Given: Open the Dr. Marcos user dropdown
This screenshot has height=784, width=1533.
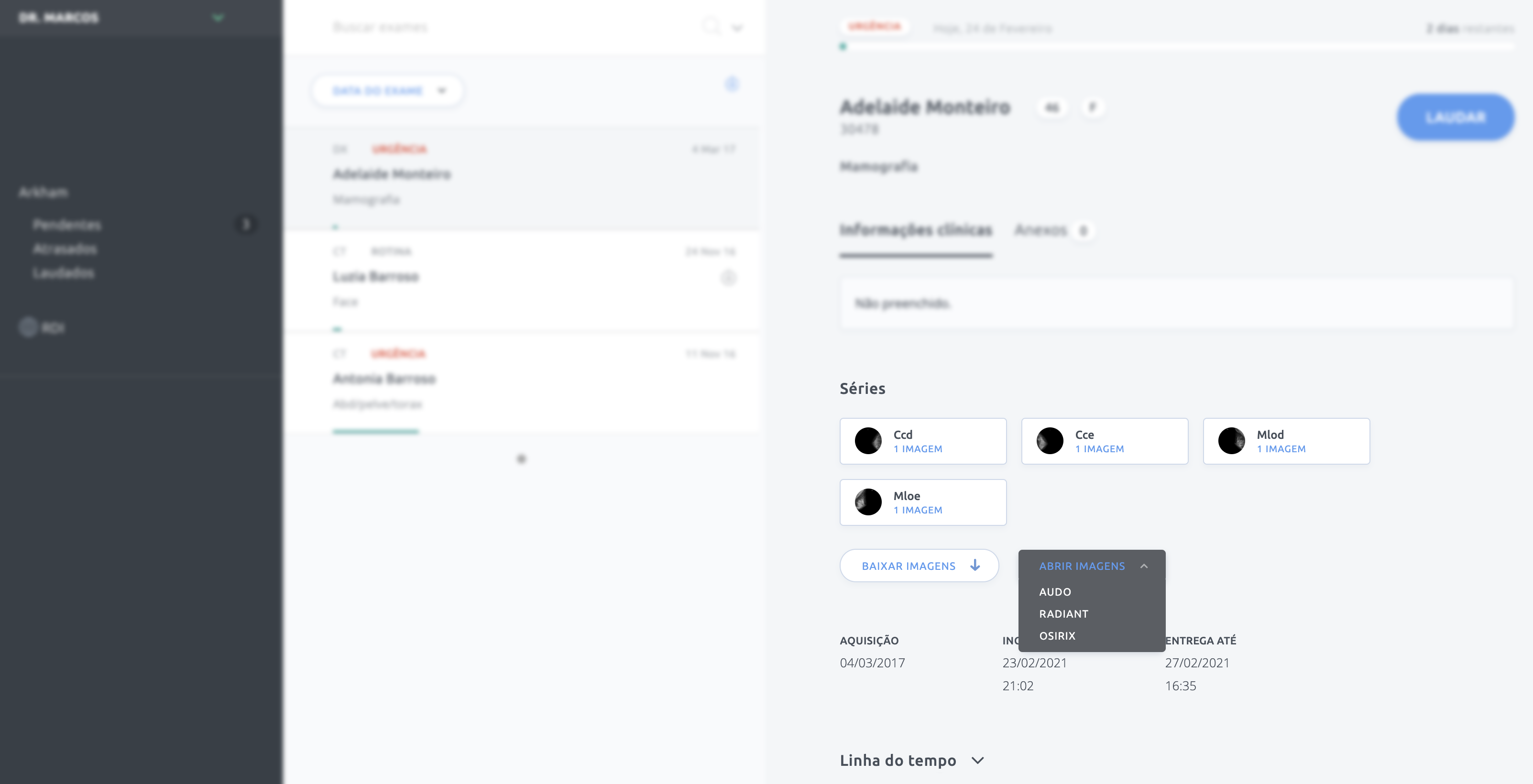Looking at the screenshot, I should 121,17.
